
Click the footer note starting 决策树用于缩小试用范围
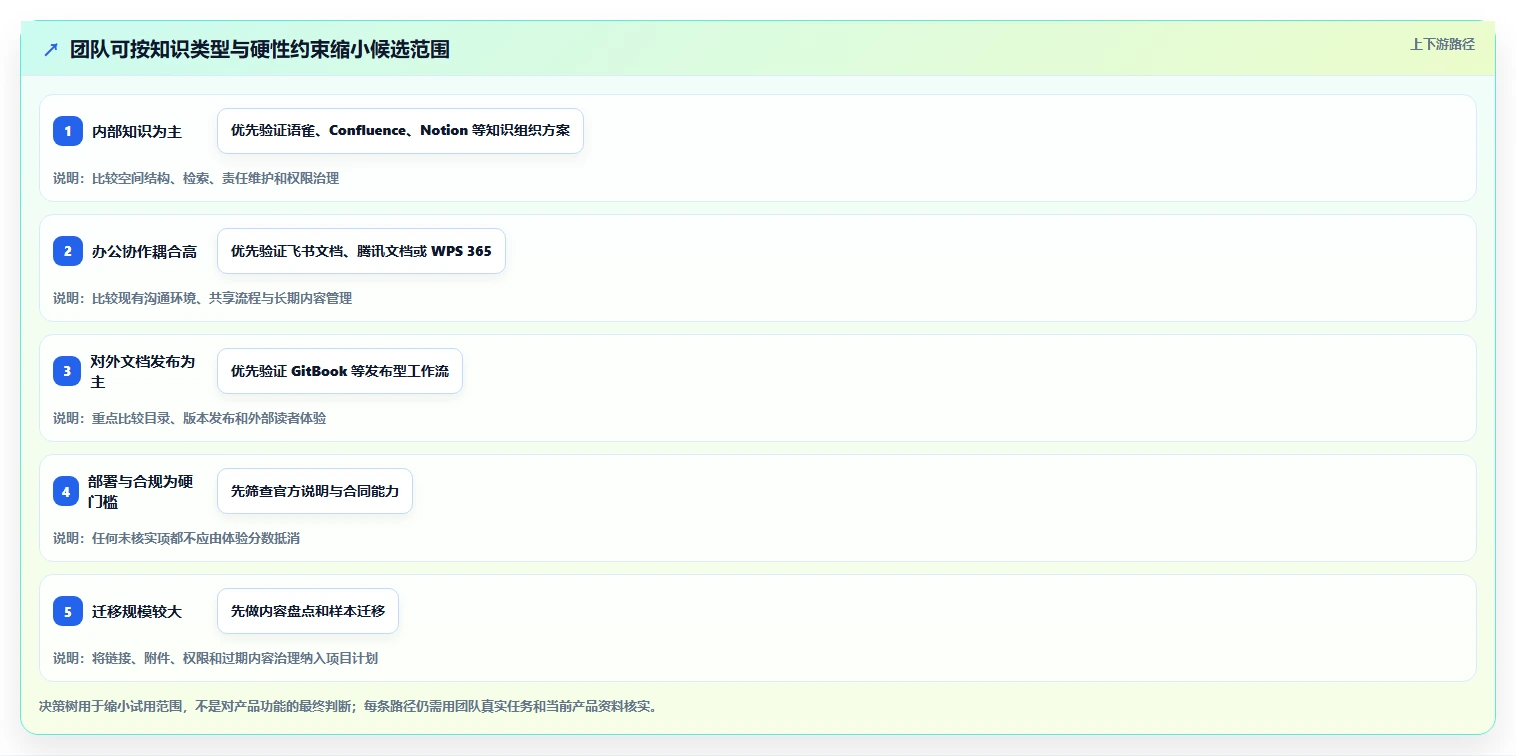point(348,706)
